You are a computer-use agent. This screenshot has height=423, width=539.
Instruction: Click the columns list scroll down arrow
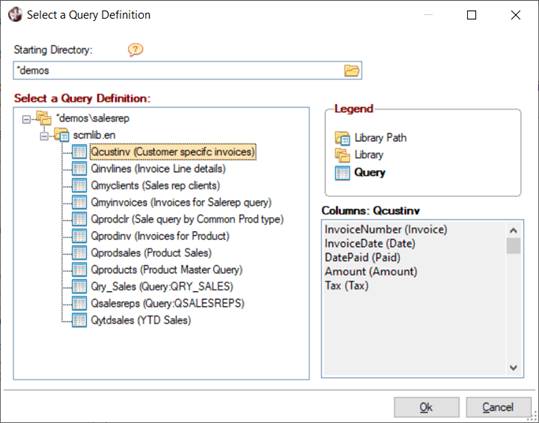(514, 367)
